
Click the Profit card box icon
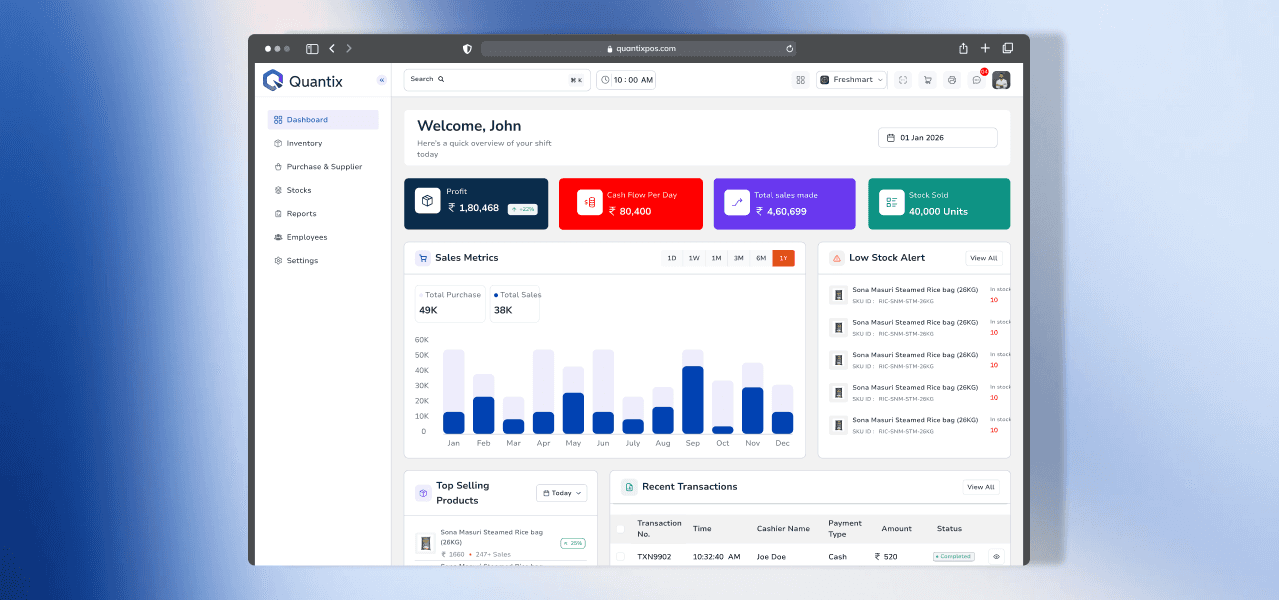[427, 202]
